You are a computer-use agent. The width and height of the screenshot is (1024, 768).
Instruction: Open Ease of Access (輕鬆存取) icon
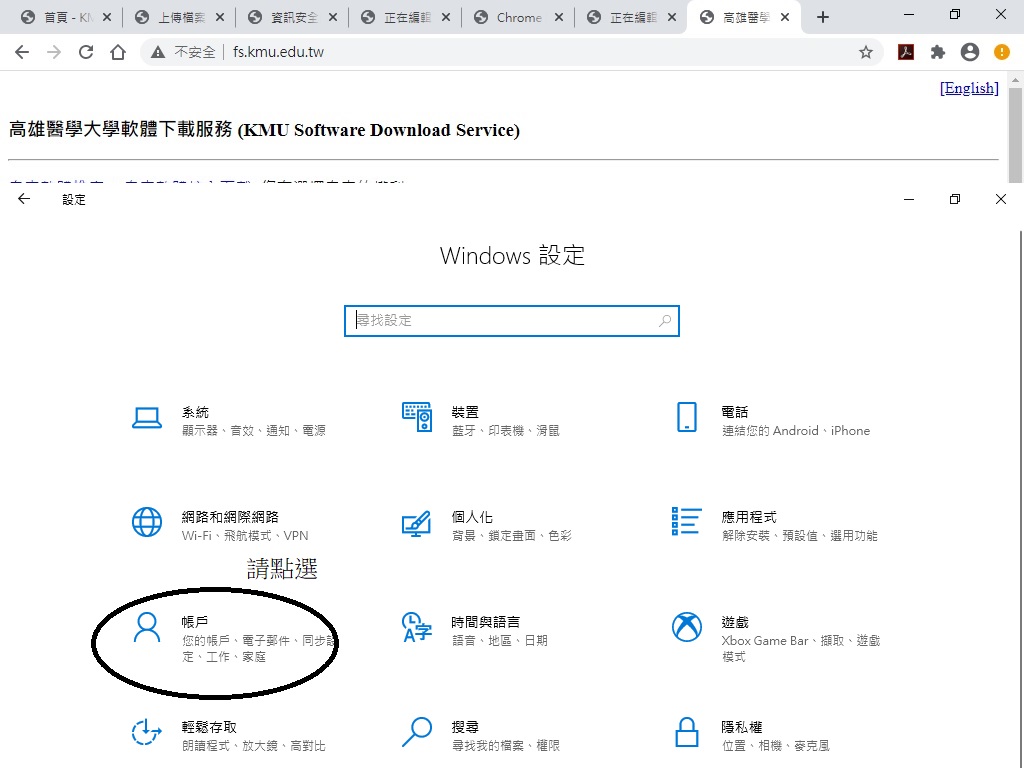tap(147, 732)
